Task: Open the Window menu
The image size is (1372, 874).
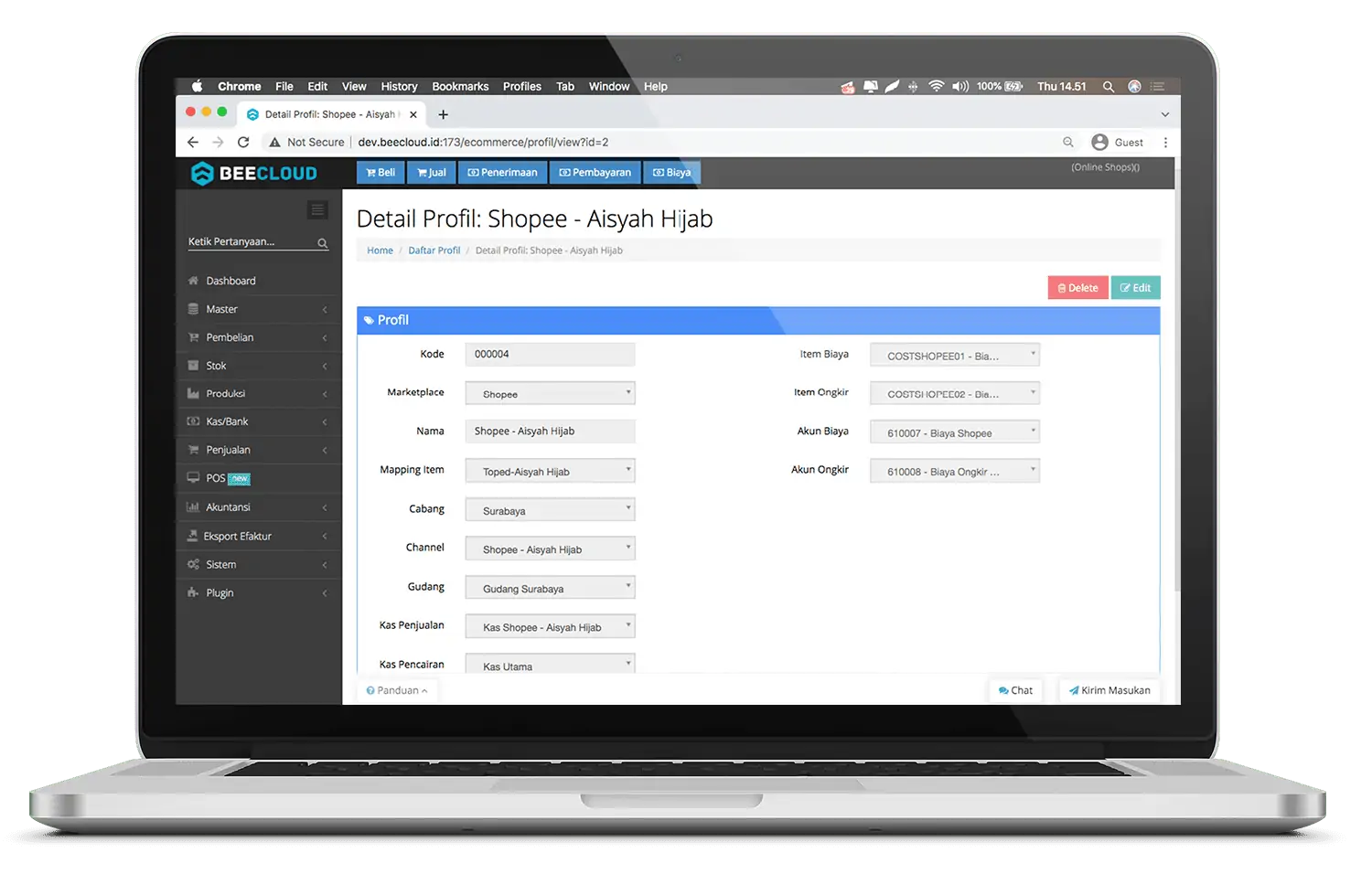Action: coord(609,86)
